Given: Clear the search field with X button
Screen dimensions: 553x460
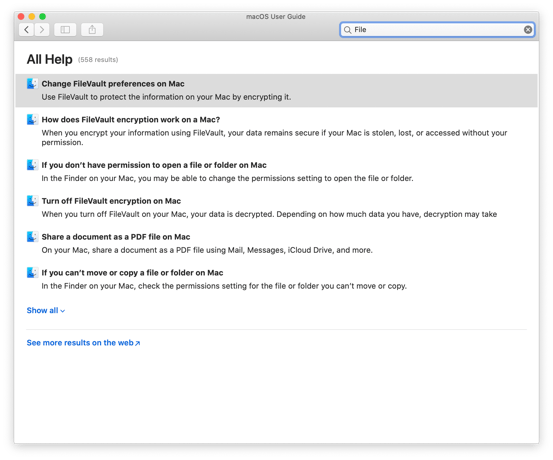Looking at the screenshot, I should (528, 30).
